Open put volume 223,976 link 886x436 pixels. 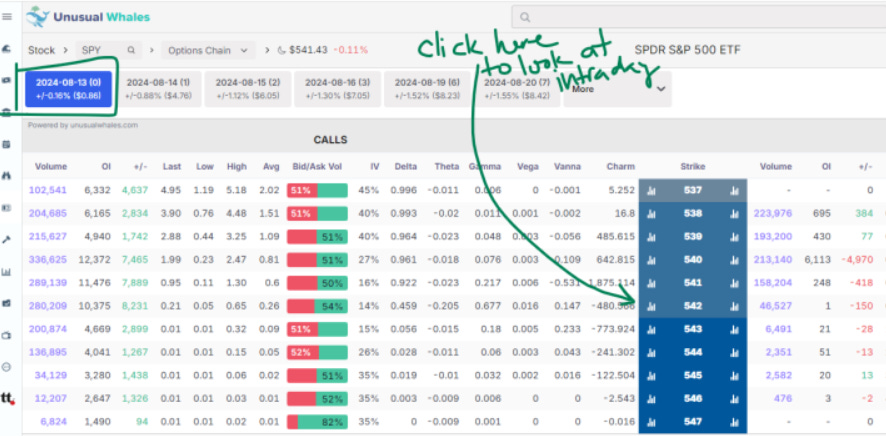(x=772, y=213)
